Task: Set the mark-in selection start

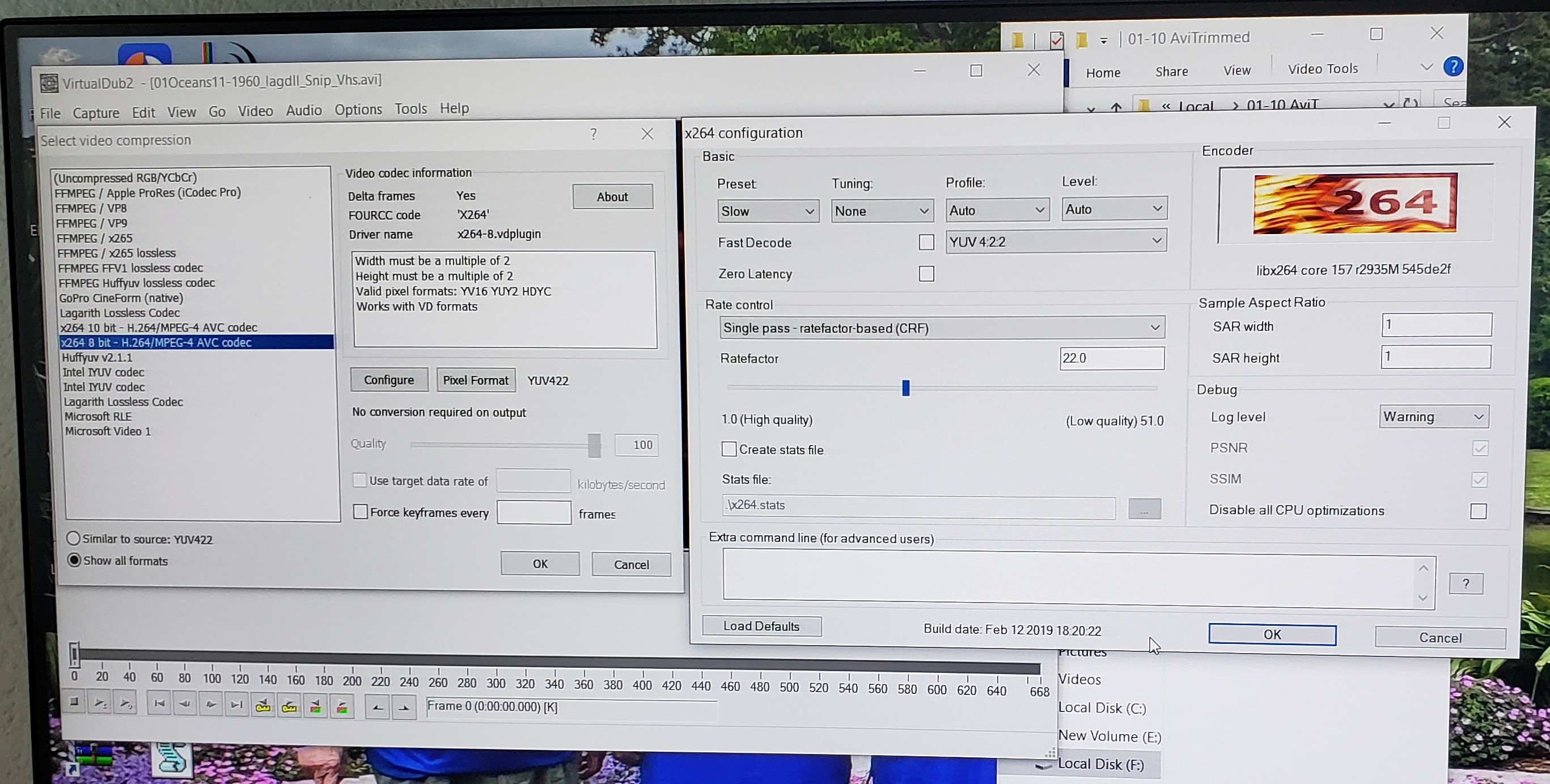Action: (x=377, y=707)
